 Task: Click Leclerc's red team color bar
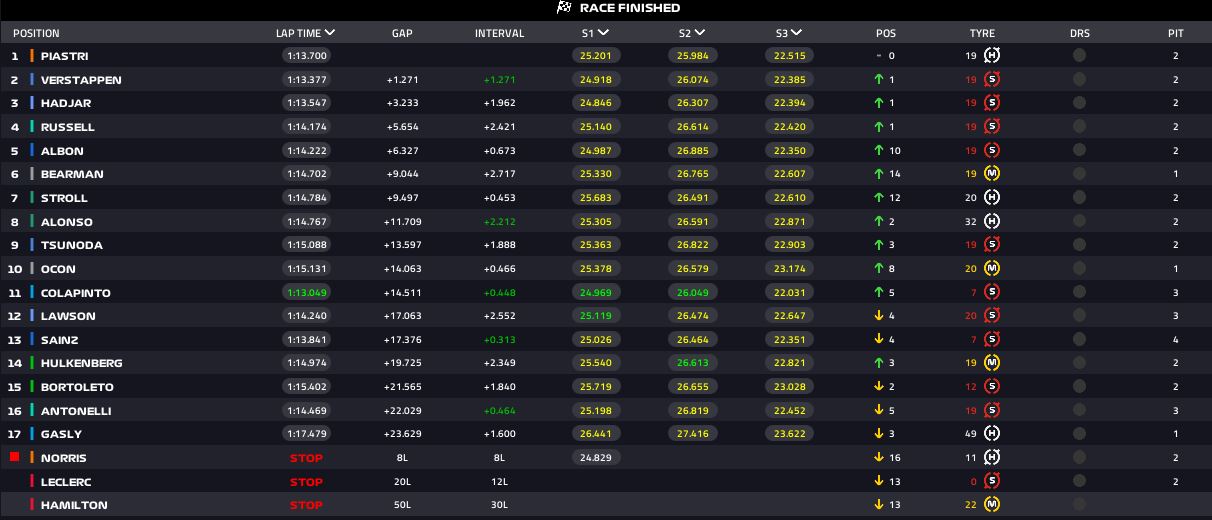[x=32, y=481]
